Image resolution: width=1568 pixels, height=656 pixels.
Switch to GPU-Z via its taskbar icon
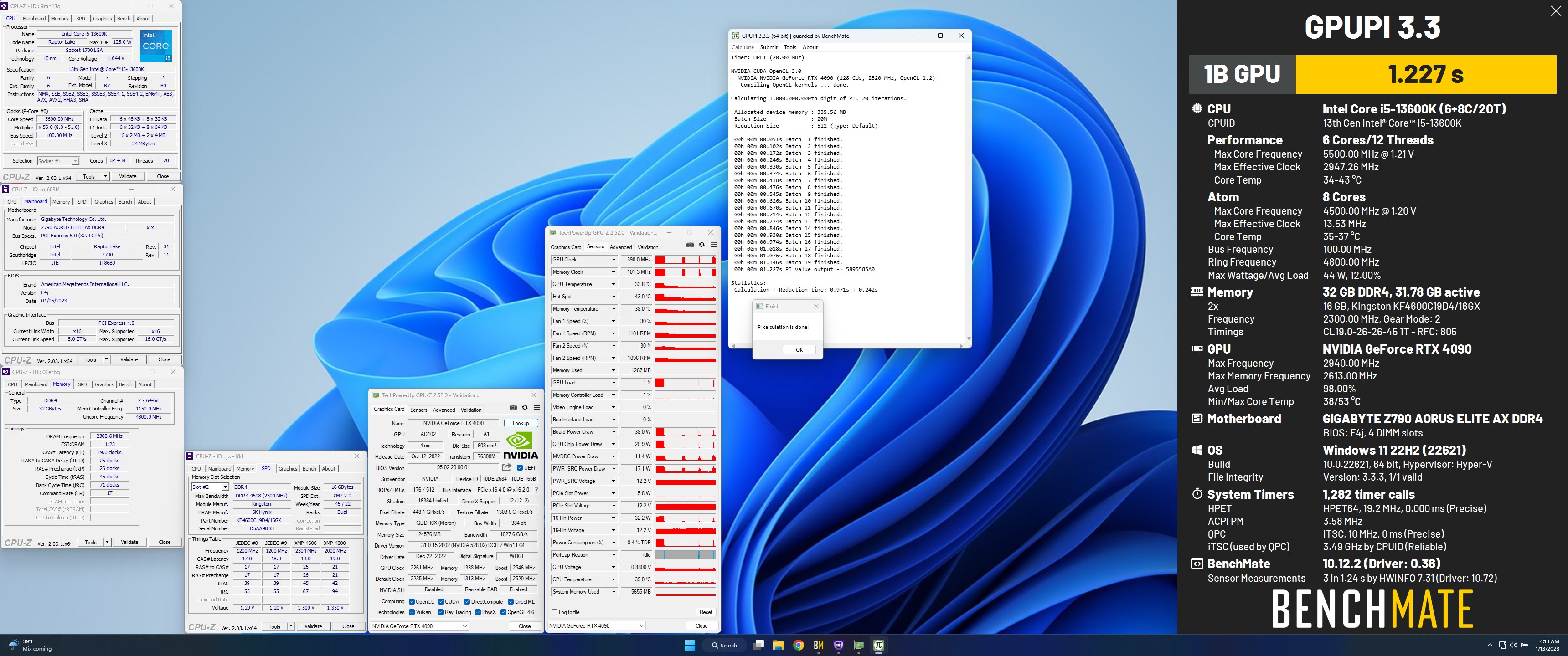point(858,645)
